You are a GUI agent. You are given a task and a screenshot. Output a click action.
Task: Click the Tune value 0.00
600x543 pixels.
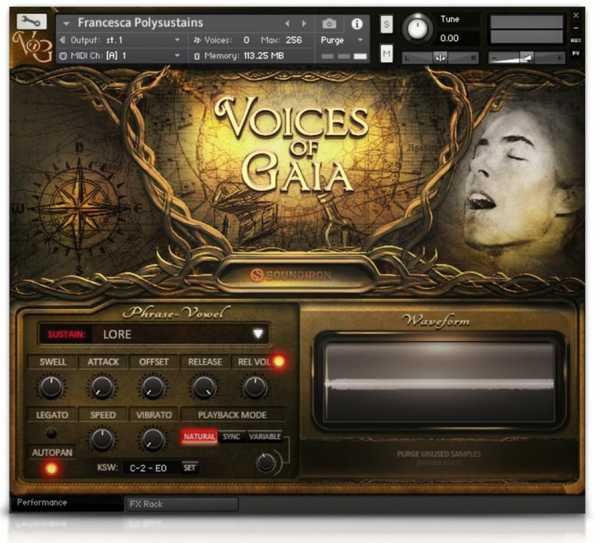click(450, 38)
